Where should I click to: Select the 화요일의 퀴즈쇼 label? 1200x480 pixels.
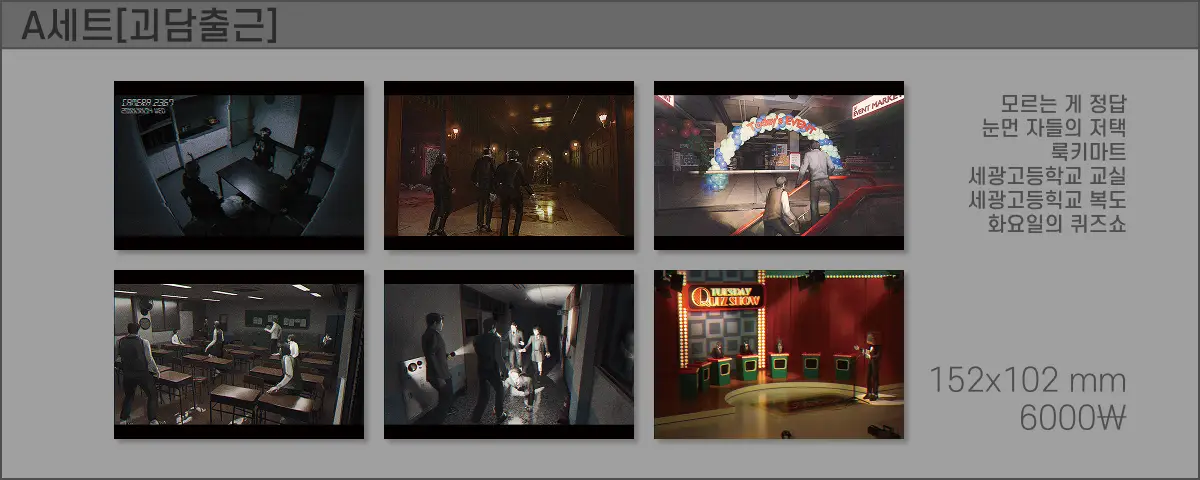(1056, 224)
